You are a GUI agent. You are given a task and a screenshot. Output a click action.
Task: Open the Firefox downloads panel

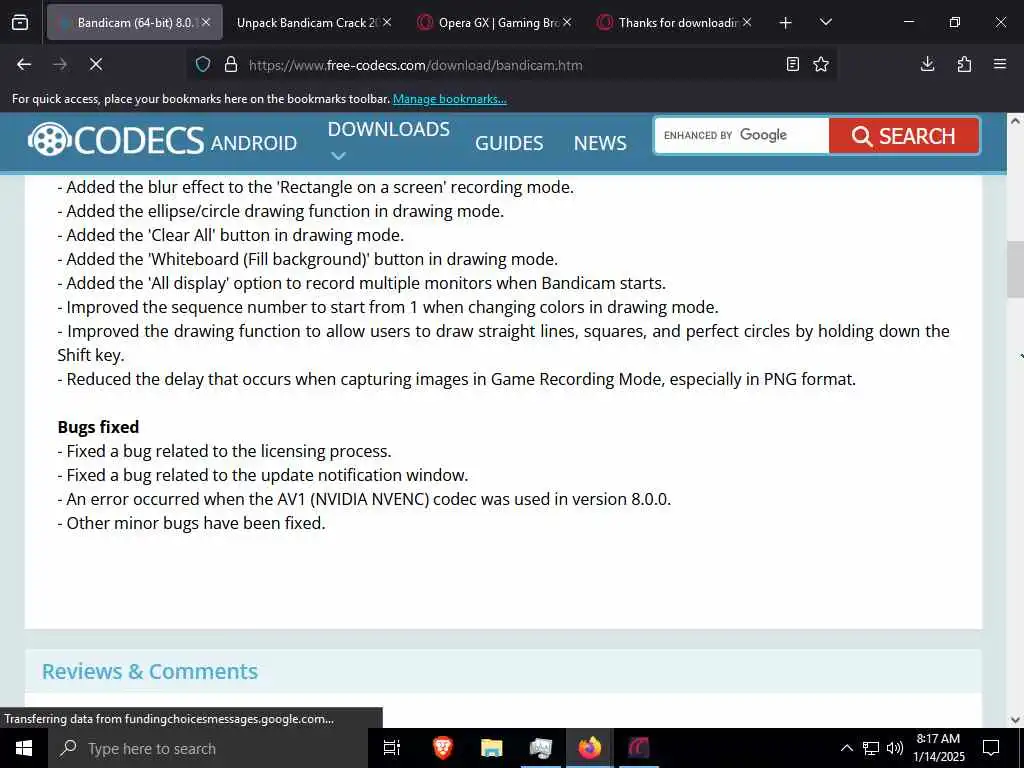point(927,64)
